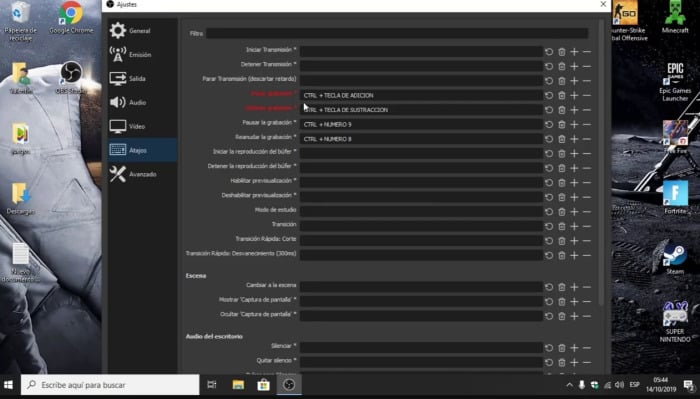Viewport: 700px width, 399px height.
Task: Select the OBS Studio desktop shortcut
Action: 71,78
